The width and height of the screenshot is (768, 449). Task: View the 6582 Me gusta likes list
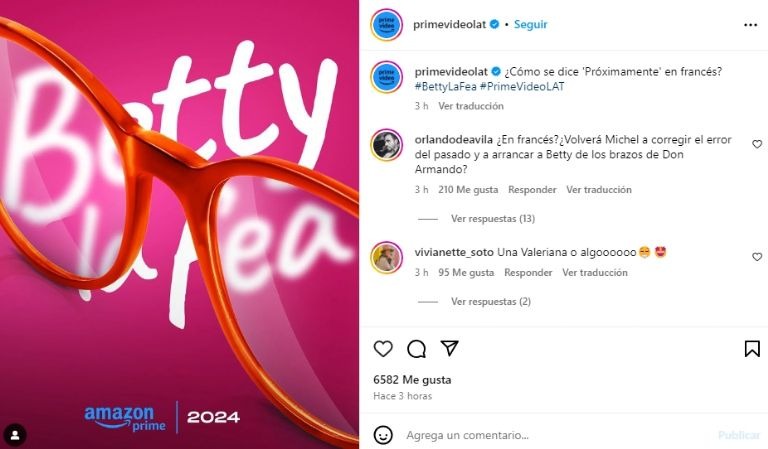point(412,379)
